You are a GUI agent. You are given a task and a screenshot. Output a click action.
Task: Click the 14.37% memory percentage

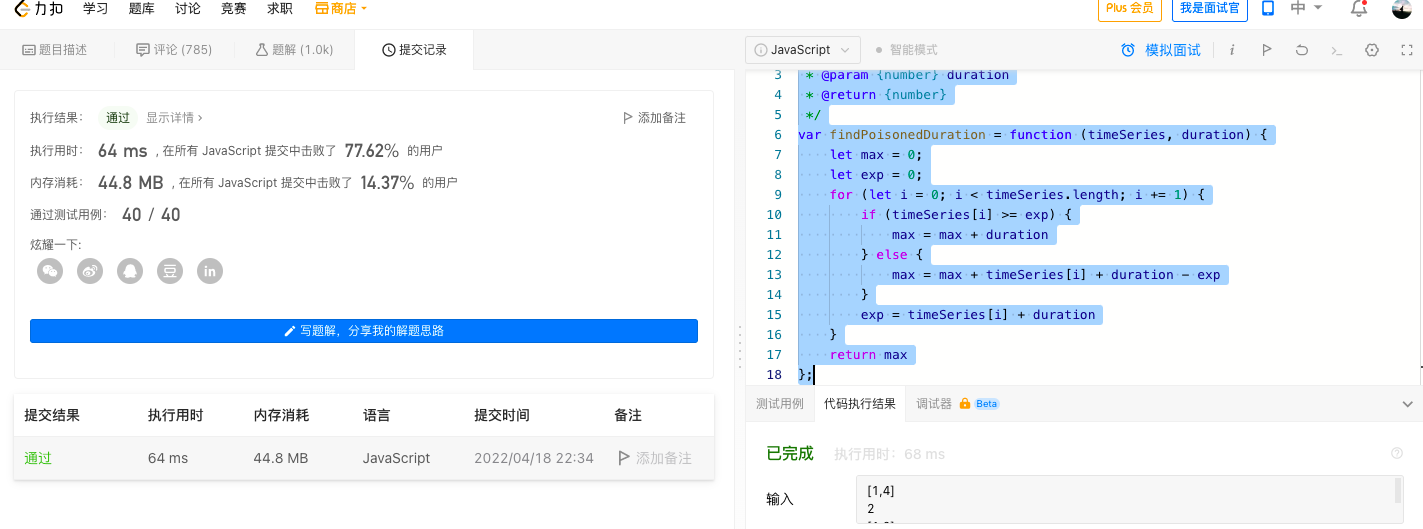pyautogui.click(x=387, y=183)
